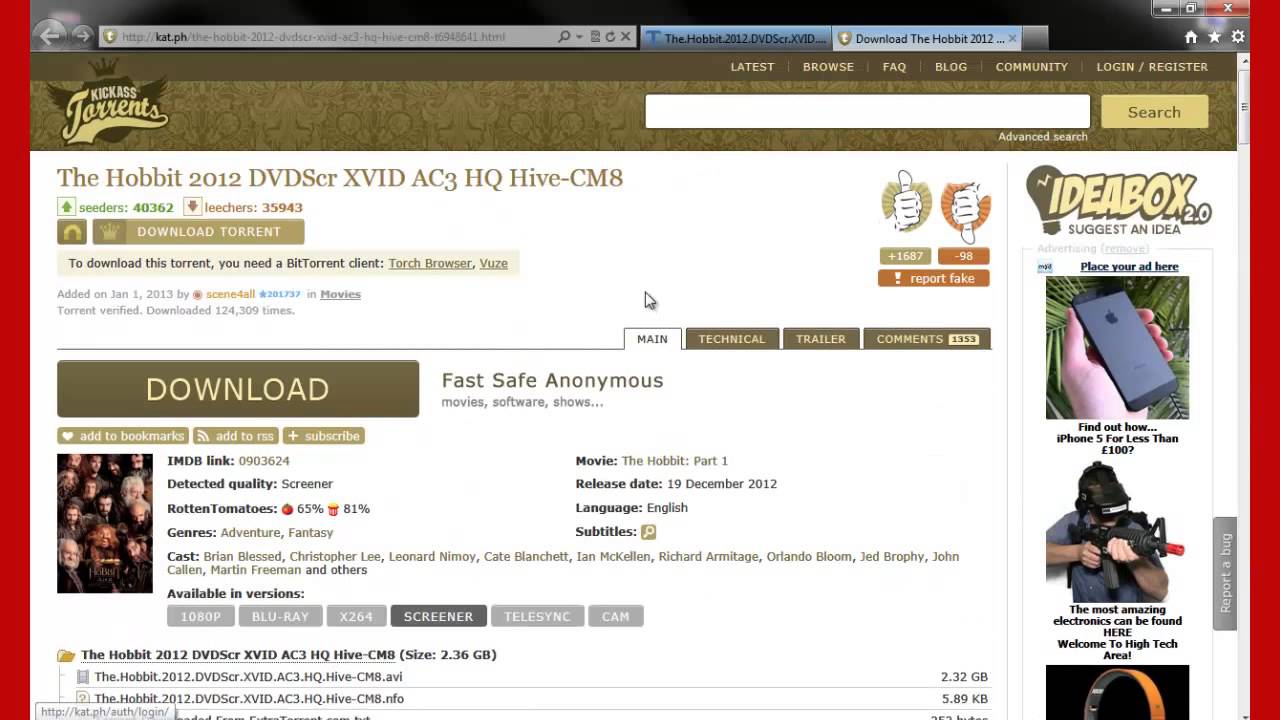Select the 1080P version button
Viewport: 1280px width, 720px height.
pos(200,616)
